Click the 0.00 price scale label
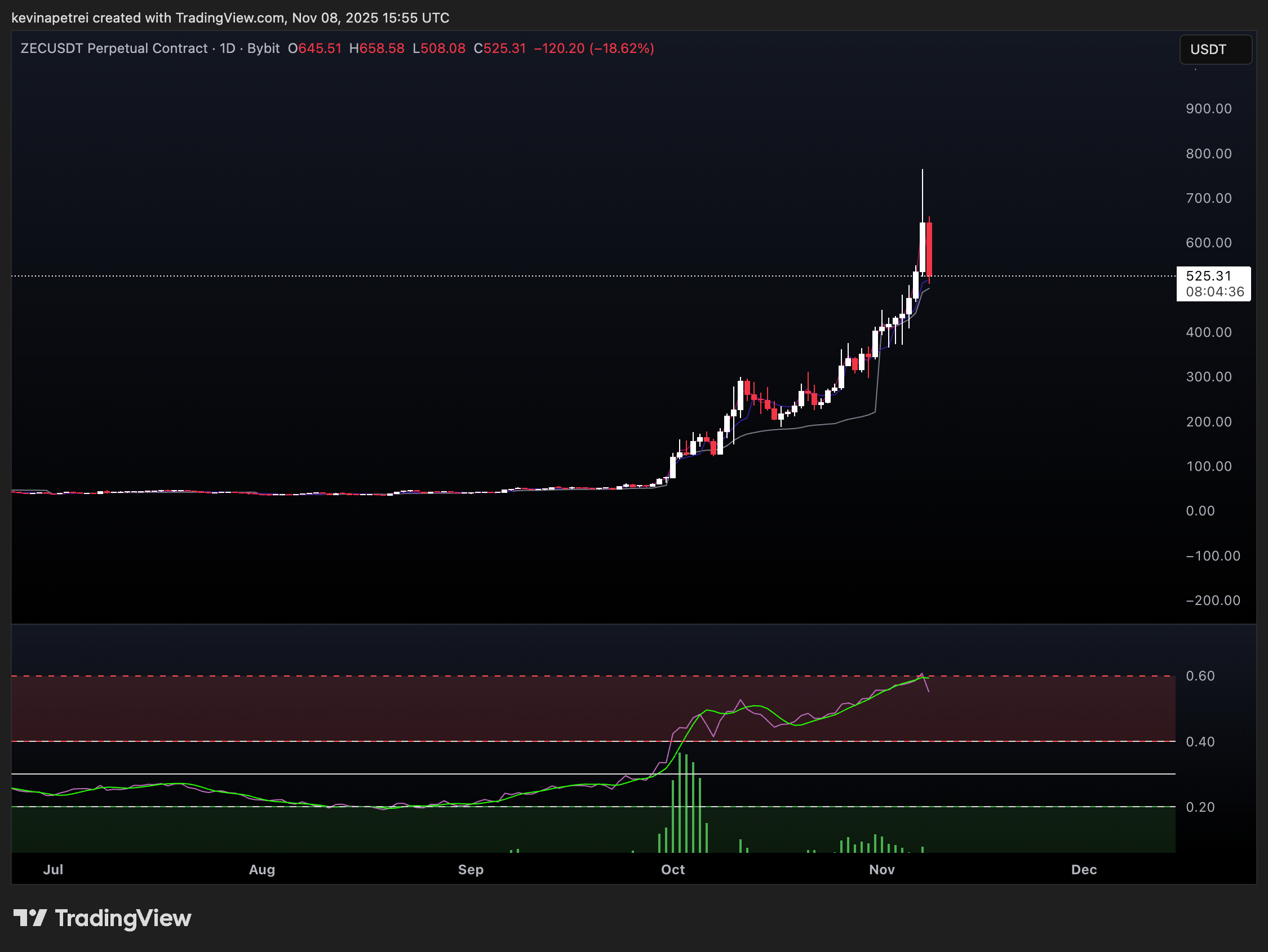Viewport: 1268px width, 952px height. (x=1200, y=511)
